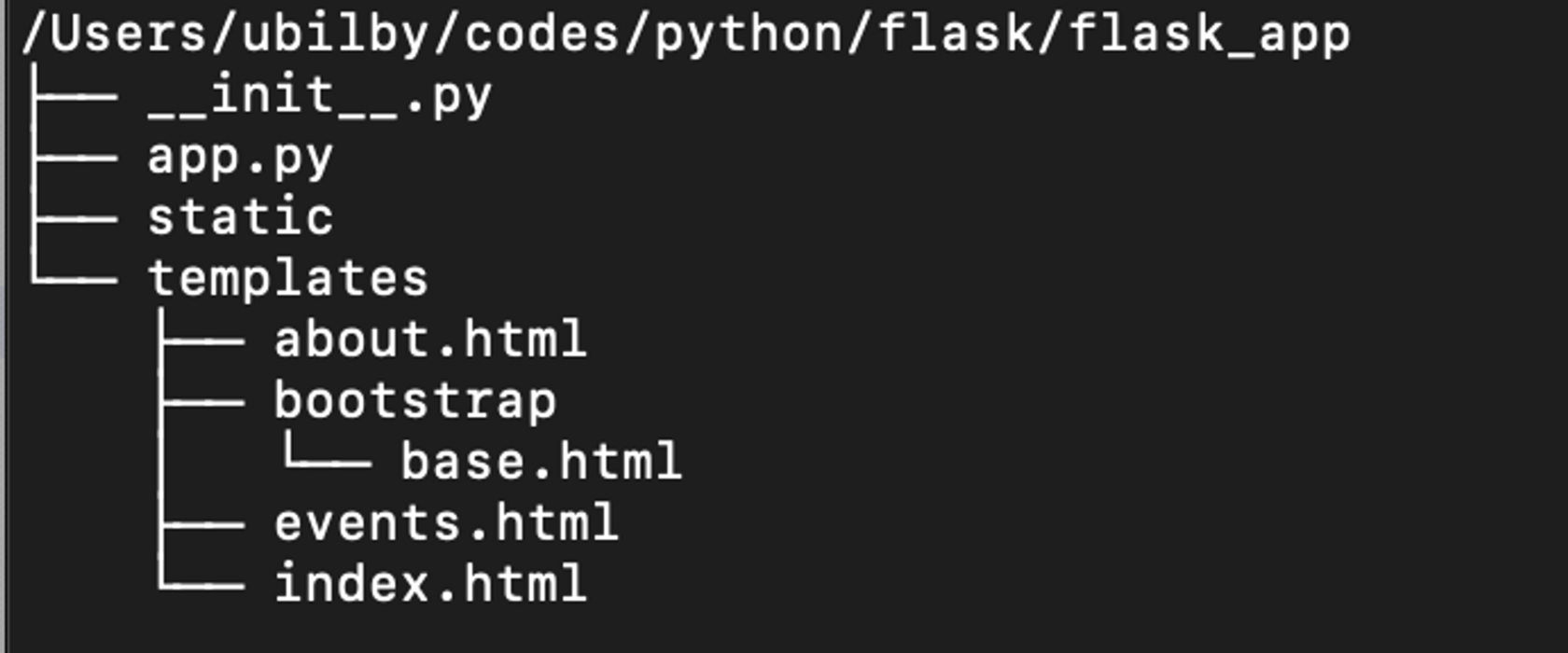1568x653 pixels.
Task: Click the codes segment of the path
Action: (541, 35)
